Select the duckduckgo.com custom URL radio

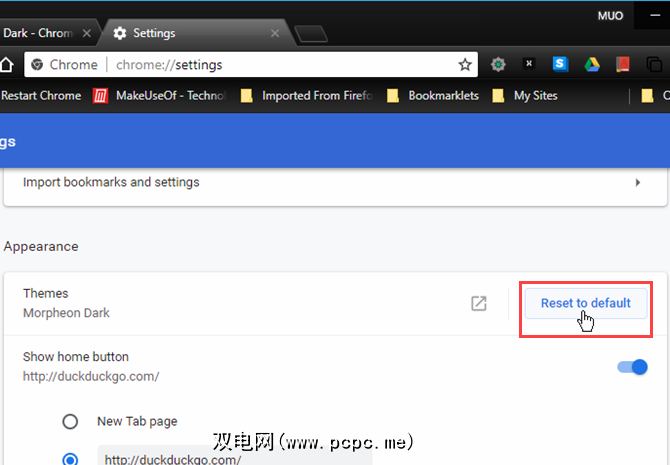click(x=70, y=459)
